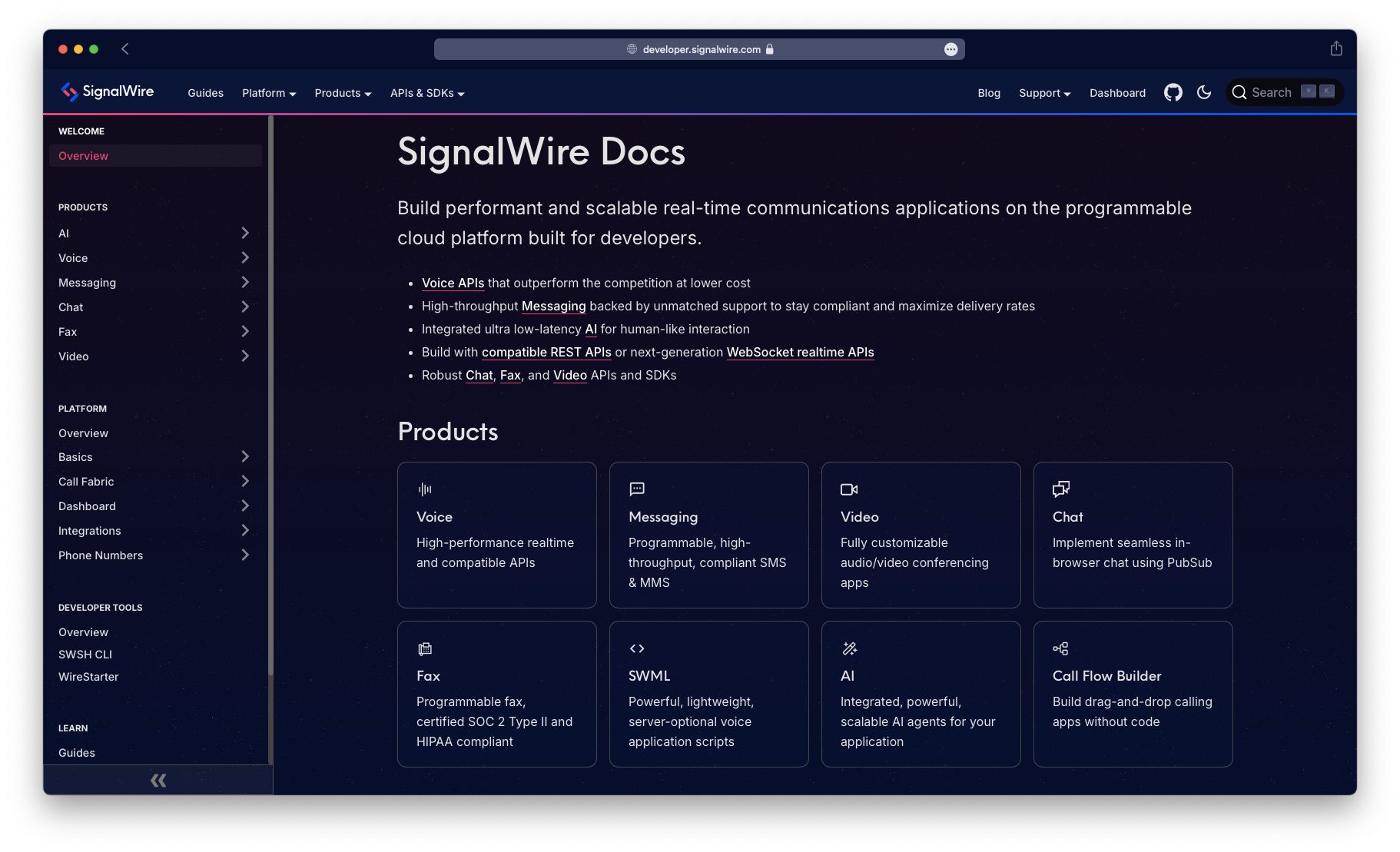
Task: Follow the compatible REST APIs link
Action: point(546,352)
